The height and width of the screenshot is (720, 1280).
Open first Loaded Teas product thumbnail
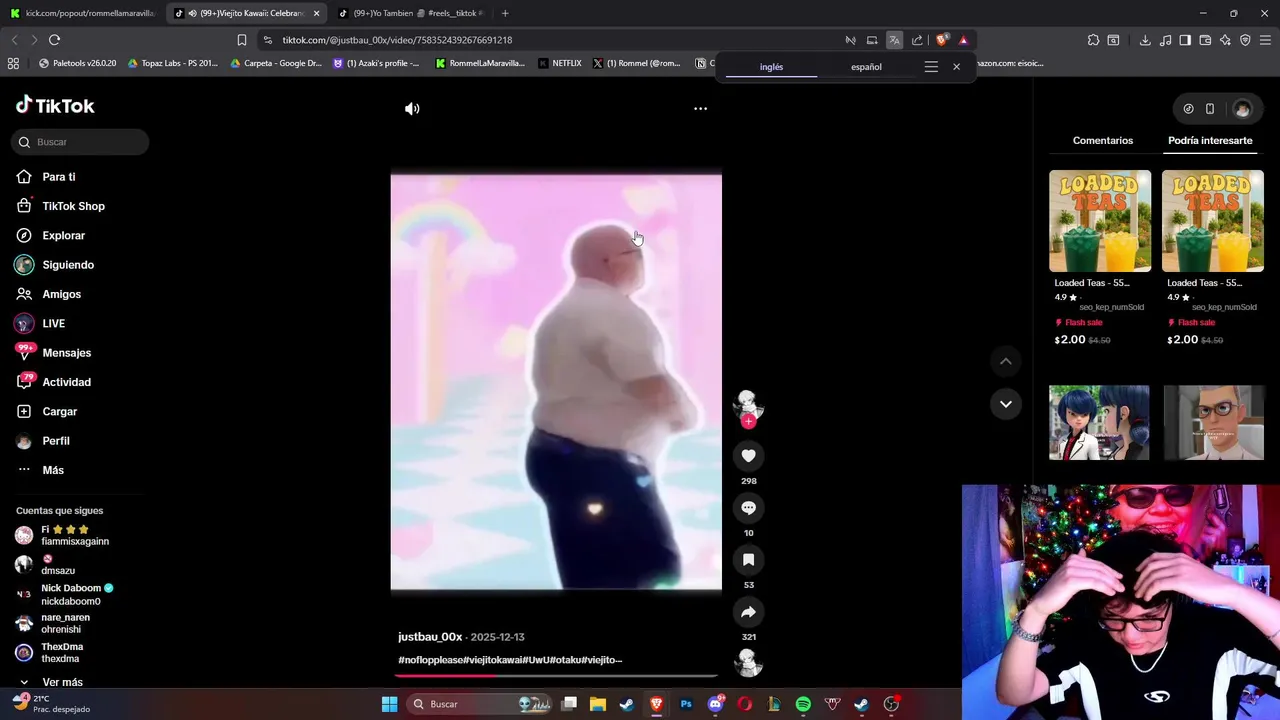coord(1100,221)
